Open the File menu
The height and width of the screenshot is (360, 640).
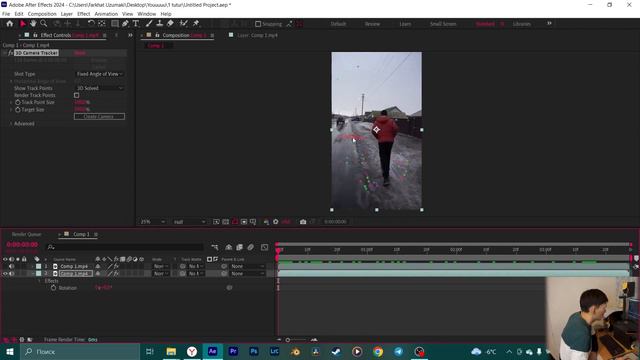tap(6, 14)
